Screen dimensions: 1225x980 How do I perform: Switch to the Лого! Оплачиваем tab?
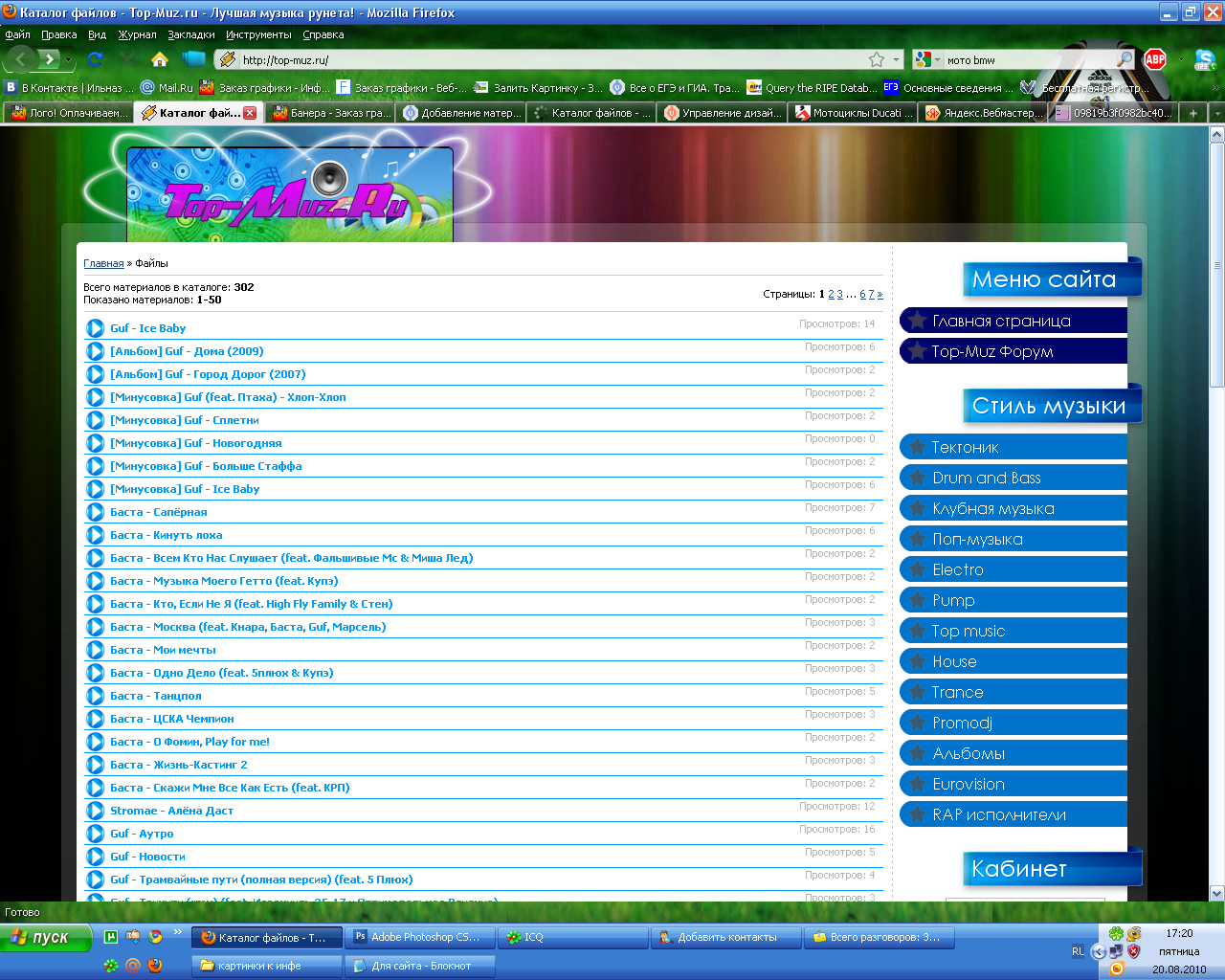click(68, 113)
